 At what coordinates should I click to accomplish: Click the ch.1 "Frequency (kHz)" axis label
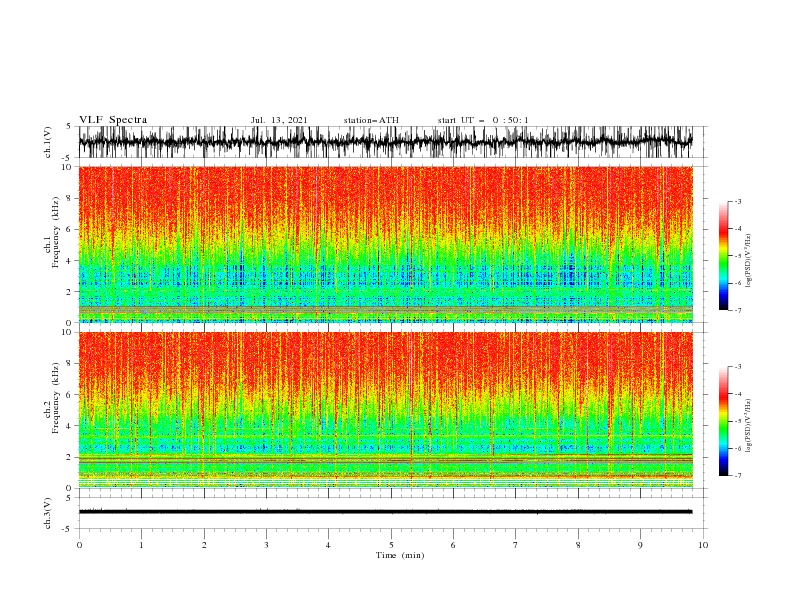coord(56,233)
